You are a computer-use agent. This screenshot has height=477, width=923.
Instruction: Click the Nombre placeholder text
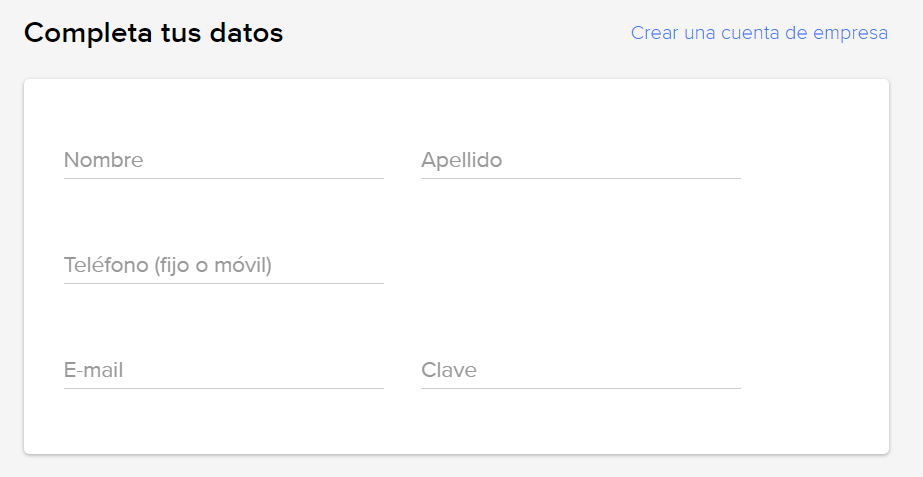(x=104, y=160)
